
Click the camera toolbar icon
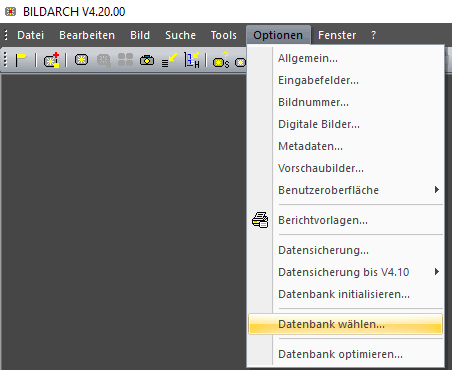147,60
